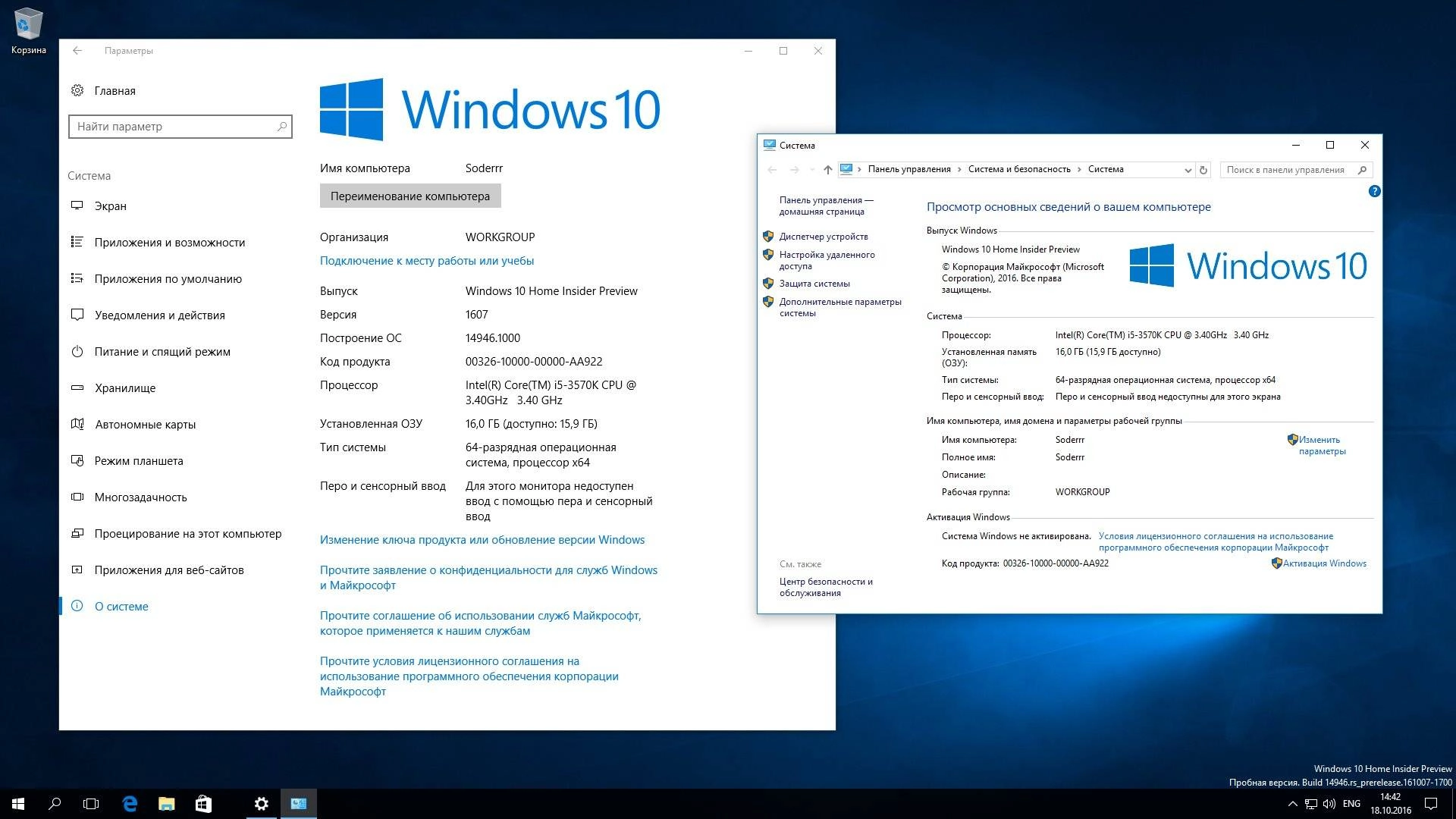
Task: Switch to Система window taskbar icon
Action: (299, 804)
